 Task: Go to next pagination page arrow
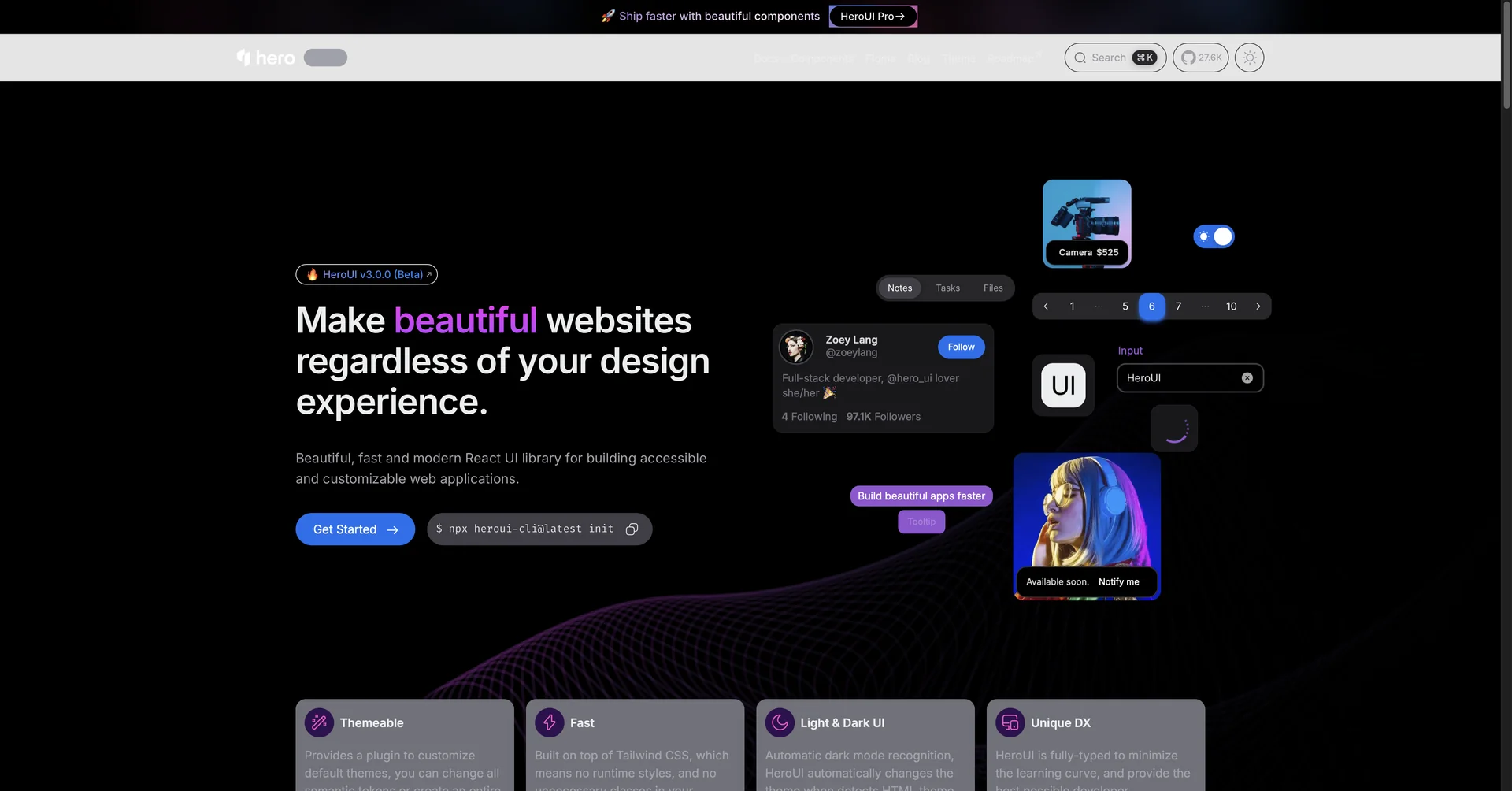[x=1258, y=306]
